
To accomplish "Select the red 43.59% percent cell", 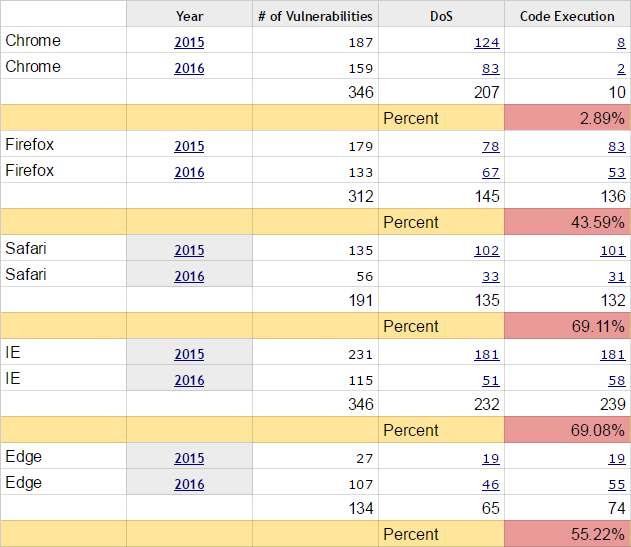I will [568, 222].
